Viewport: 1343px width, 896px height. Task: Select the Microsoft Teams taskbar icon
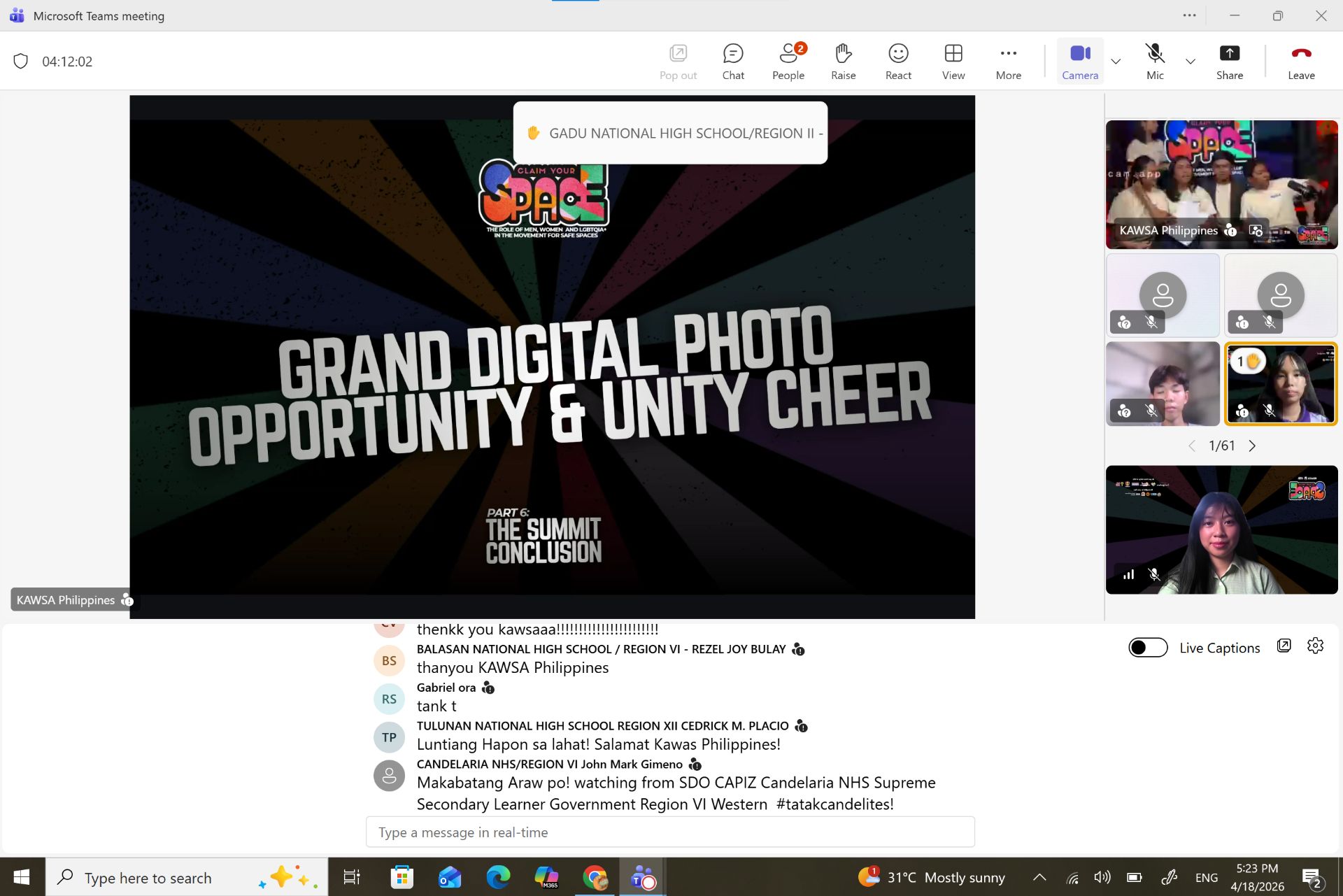(643, 877)
